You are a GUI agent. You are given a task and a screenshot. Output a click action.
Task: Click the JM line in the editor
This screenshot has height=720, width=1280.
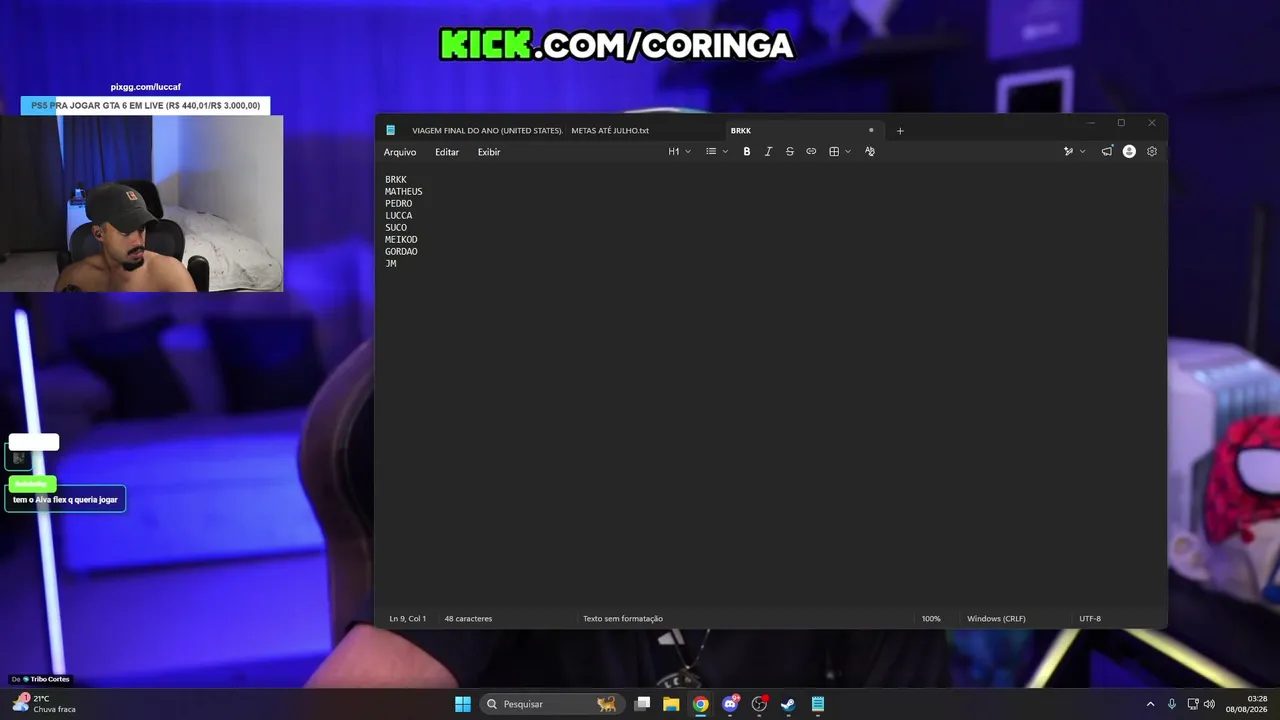[391, 264]
